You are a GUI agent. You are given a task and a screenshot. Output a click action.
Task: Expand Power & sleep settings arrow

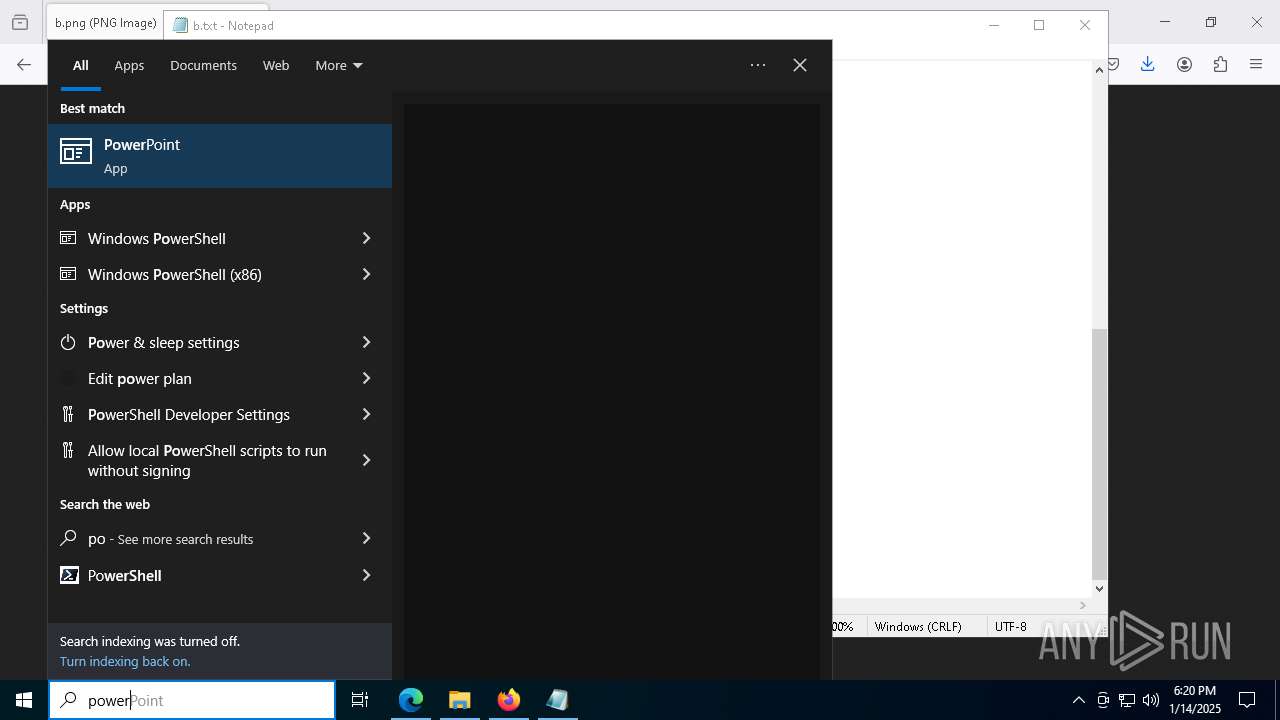[366, 342]
